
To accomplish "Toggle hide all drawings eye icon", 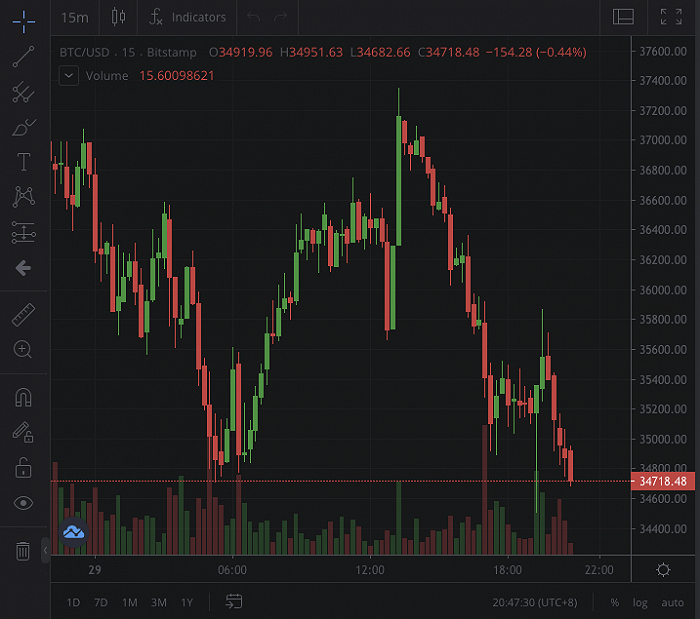I will click(24, 502).
